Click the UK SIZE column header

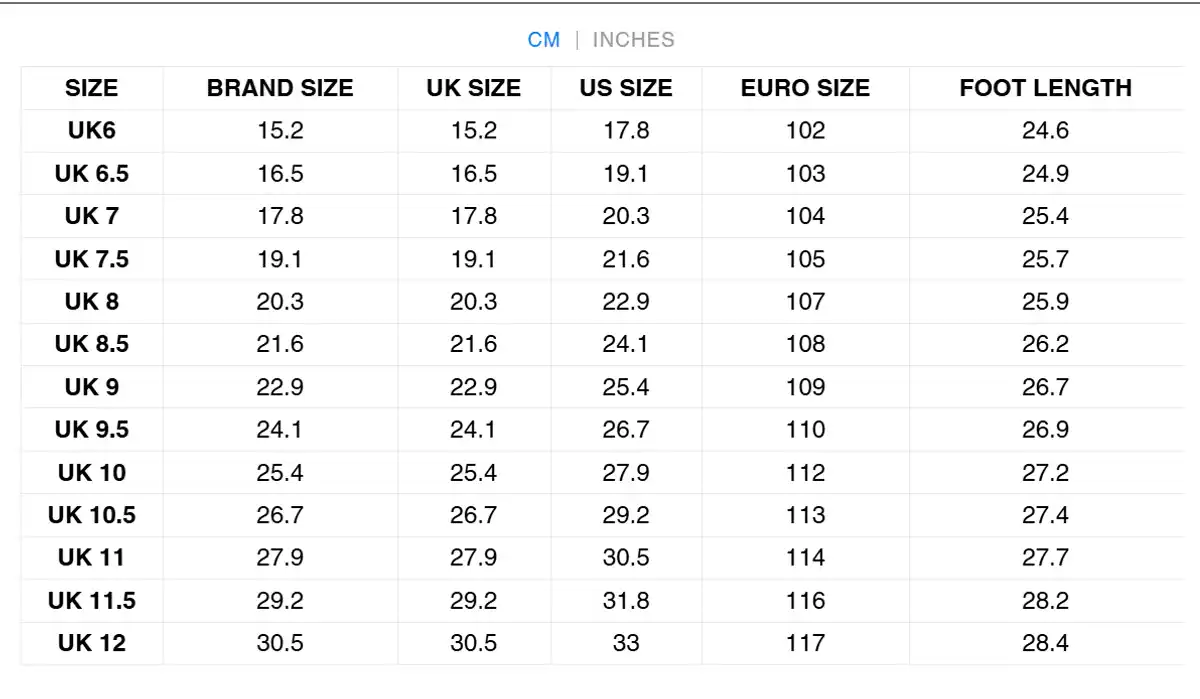coord(473,88)
